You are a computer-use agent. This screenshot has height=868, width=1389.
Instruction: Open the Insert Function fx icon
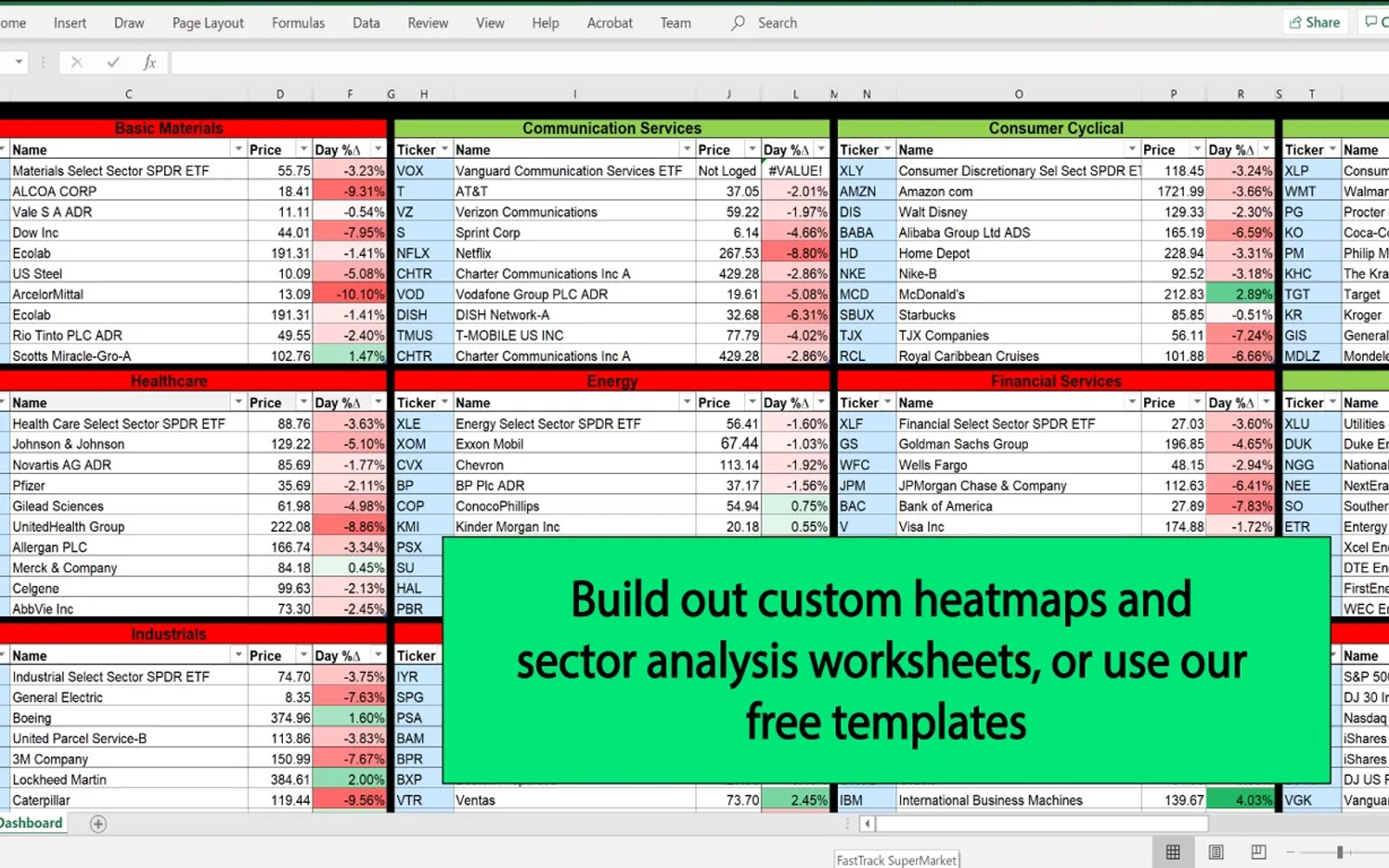(149, 62)
